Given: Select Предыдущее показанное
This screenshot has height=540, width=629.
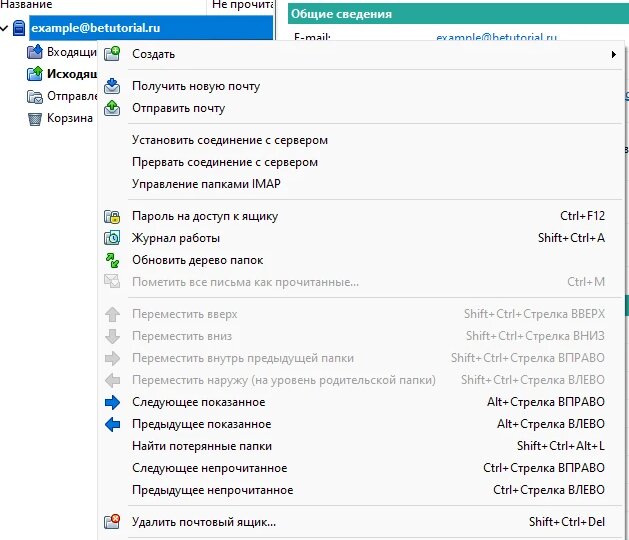Looking at the screenshot, I should coord(361,424).
